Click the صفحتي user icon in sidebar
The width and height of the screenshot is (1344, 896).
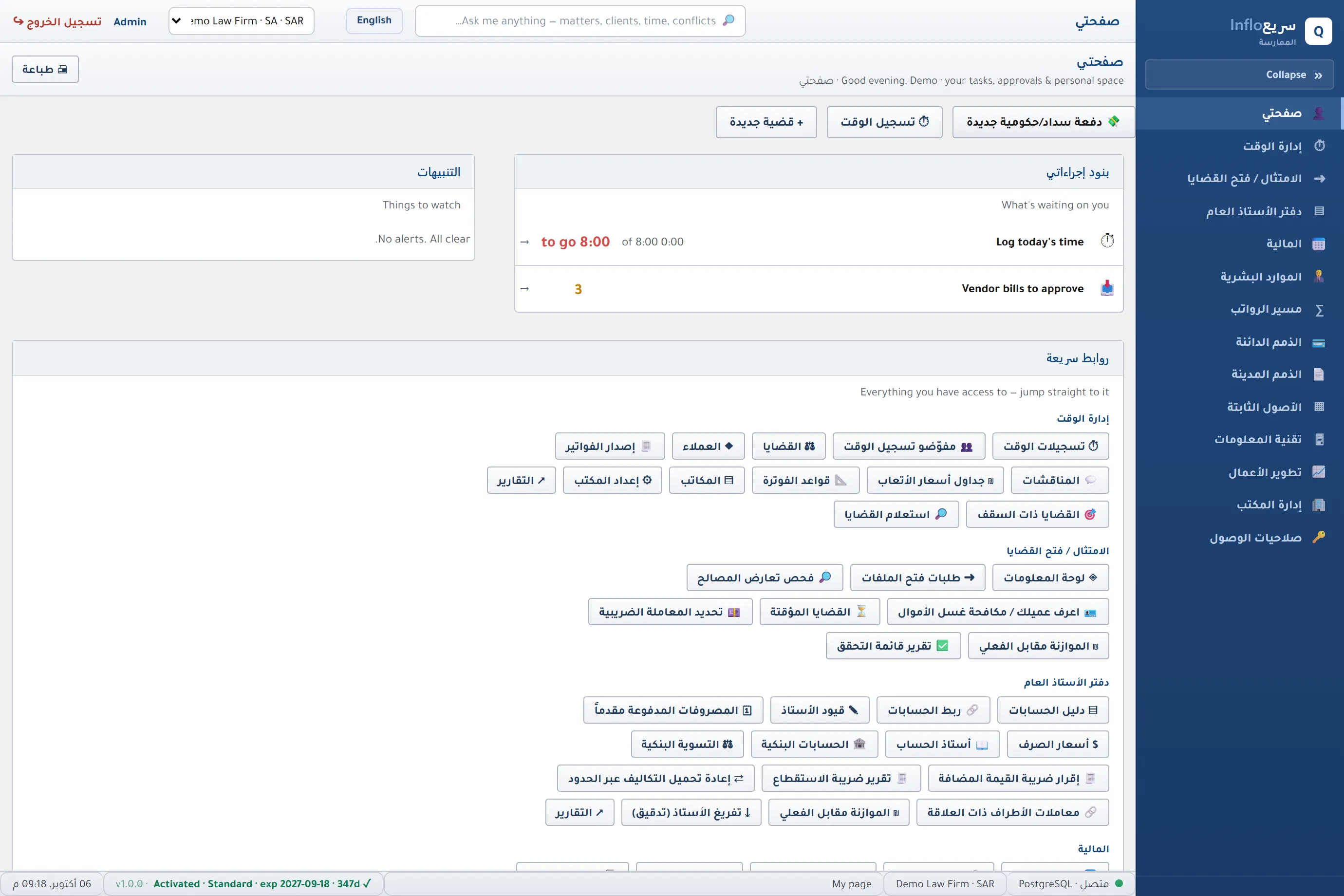(x=1318, y=113)
